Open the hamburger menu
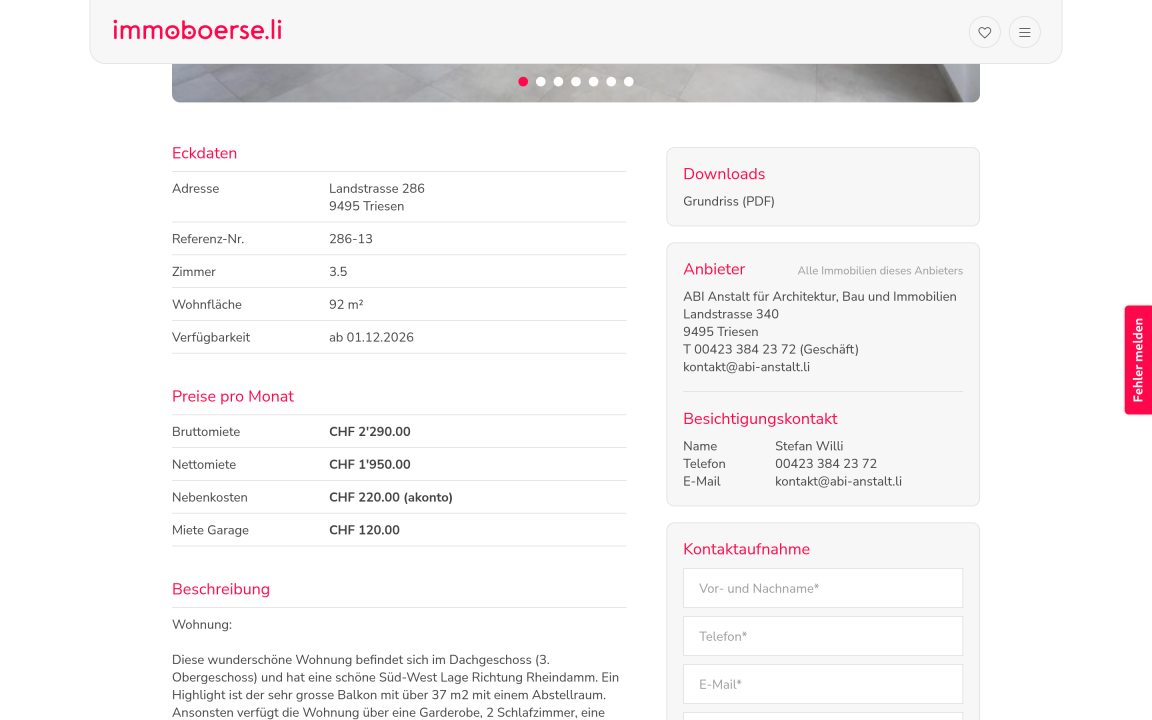1152x720 pixels. 1024,32
